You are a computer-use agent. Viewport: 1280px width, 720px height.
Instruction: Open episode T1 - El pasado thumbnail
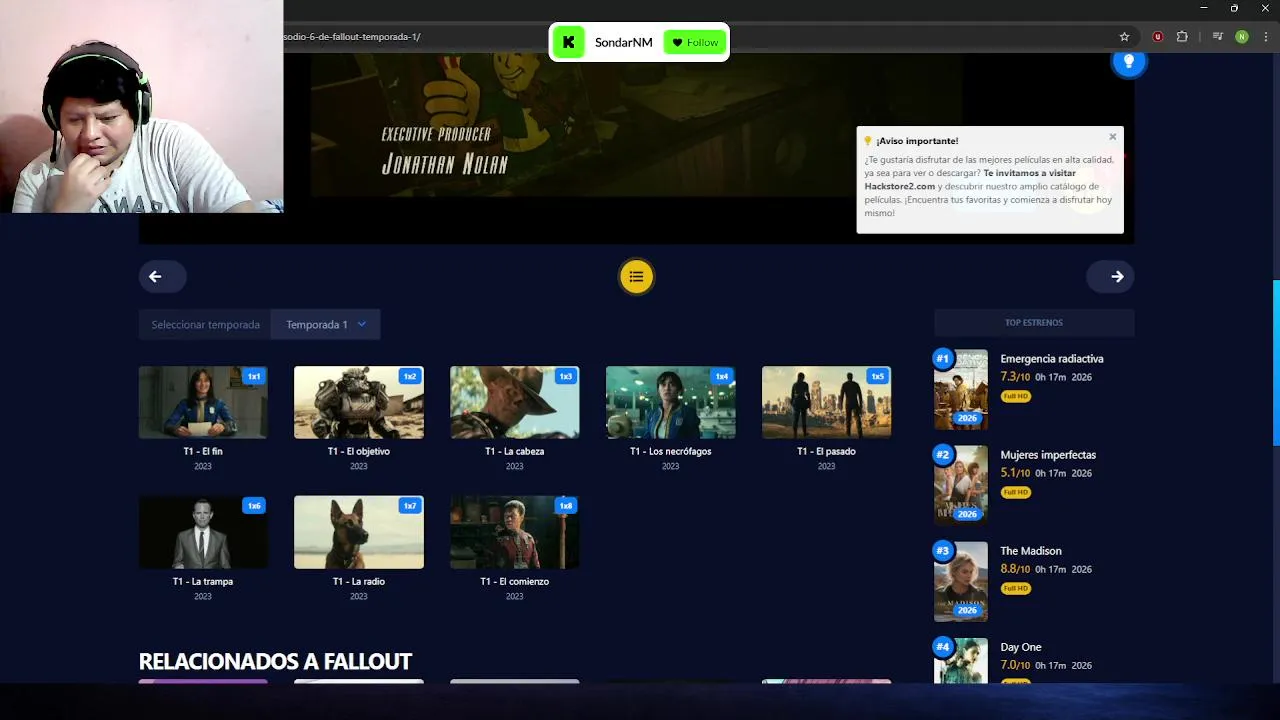tap(826, 402)
